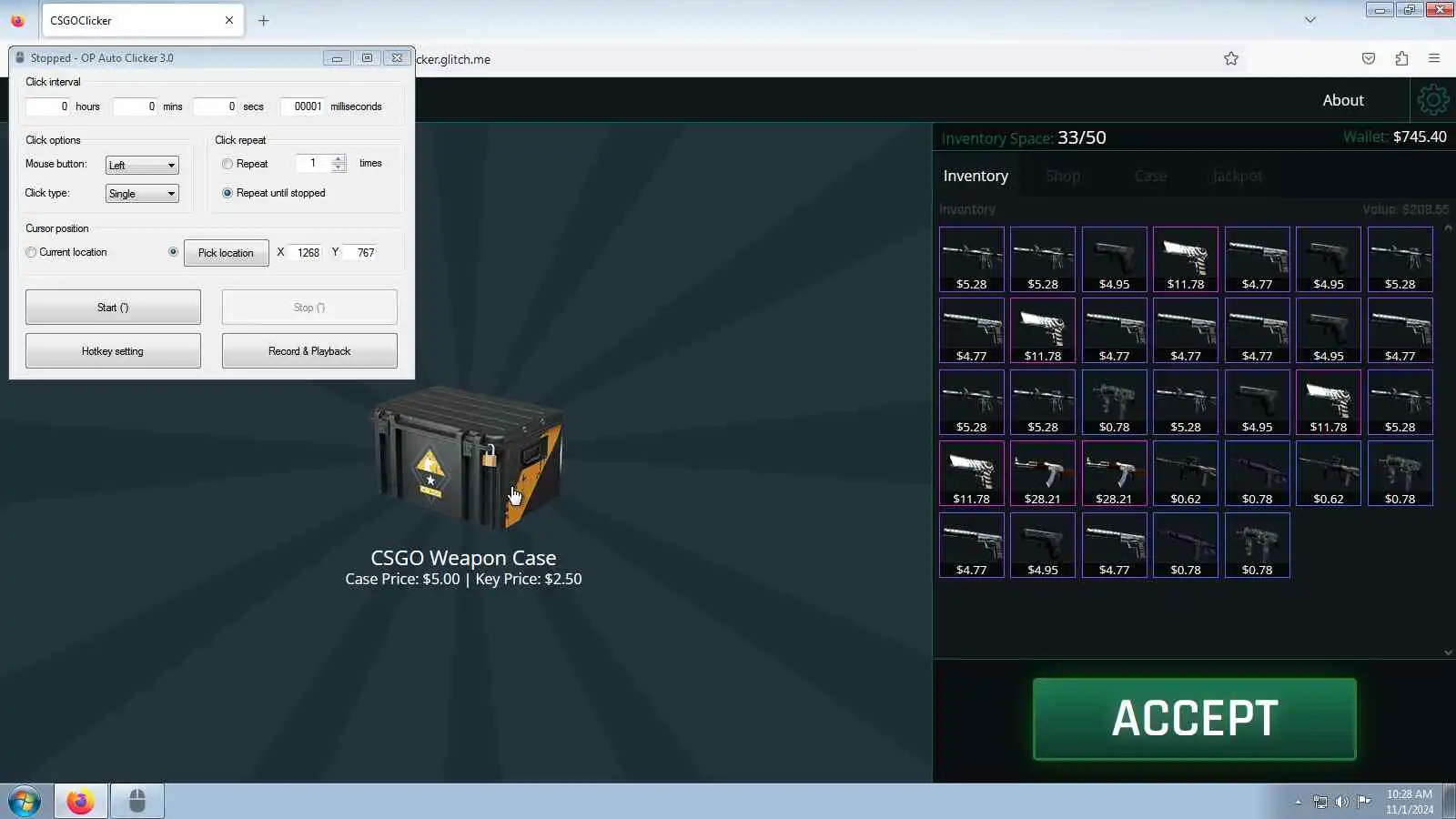Select Current location cursor option
Image resolution: width=1456 pixels, height=819 pixels.
click(x=32, y=252)
